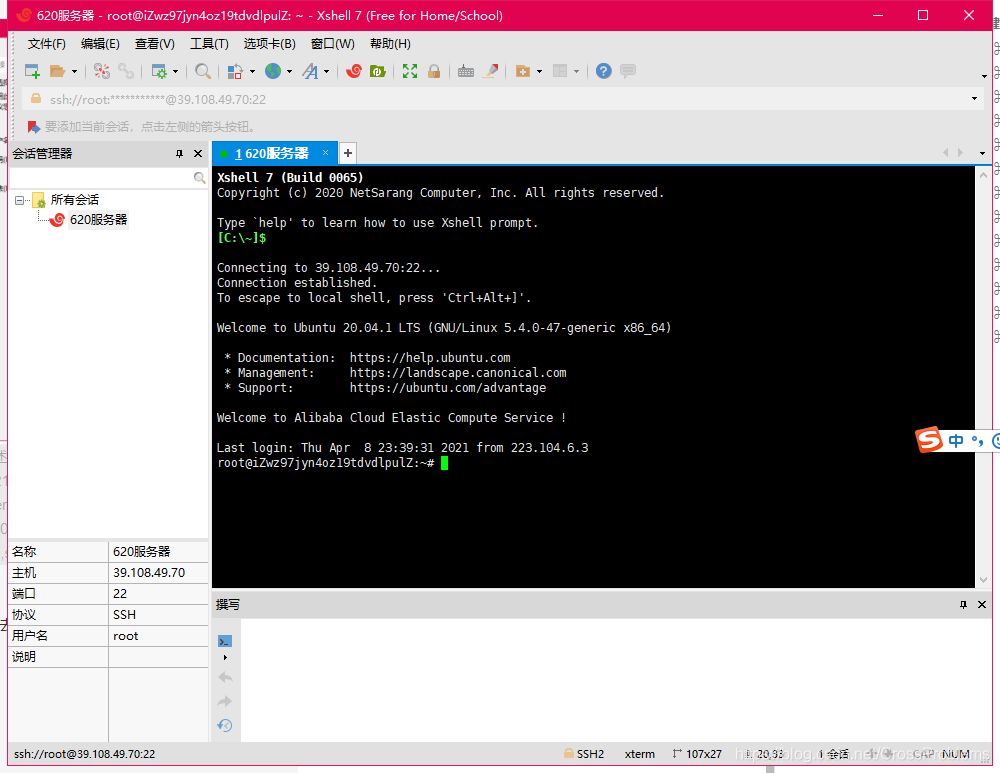Screen dimensions: 1000x773
Task: Click the Find magnifier toolbar icon
Action: click(x=203, y=71)
